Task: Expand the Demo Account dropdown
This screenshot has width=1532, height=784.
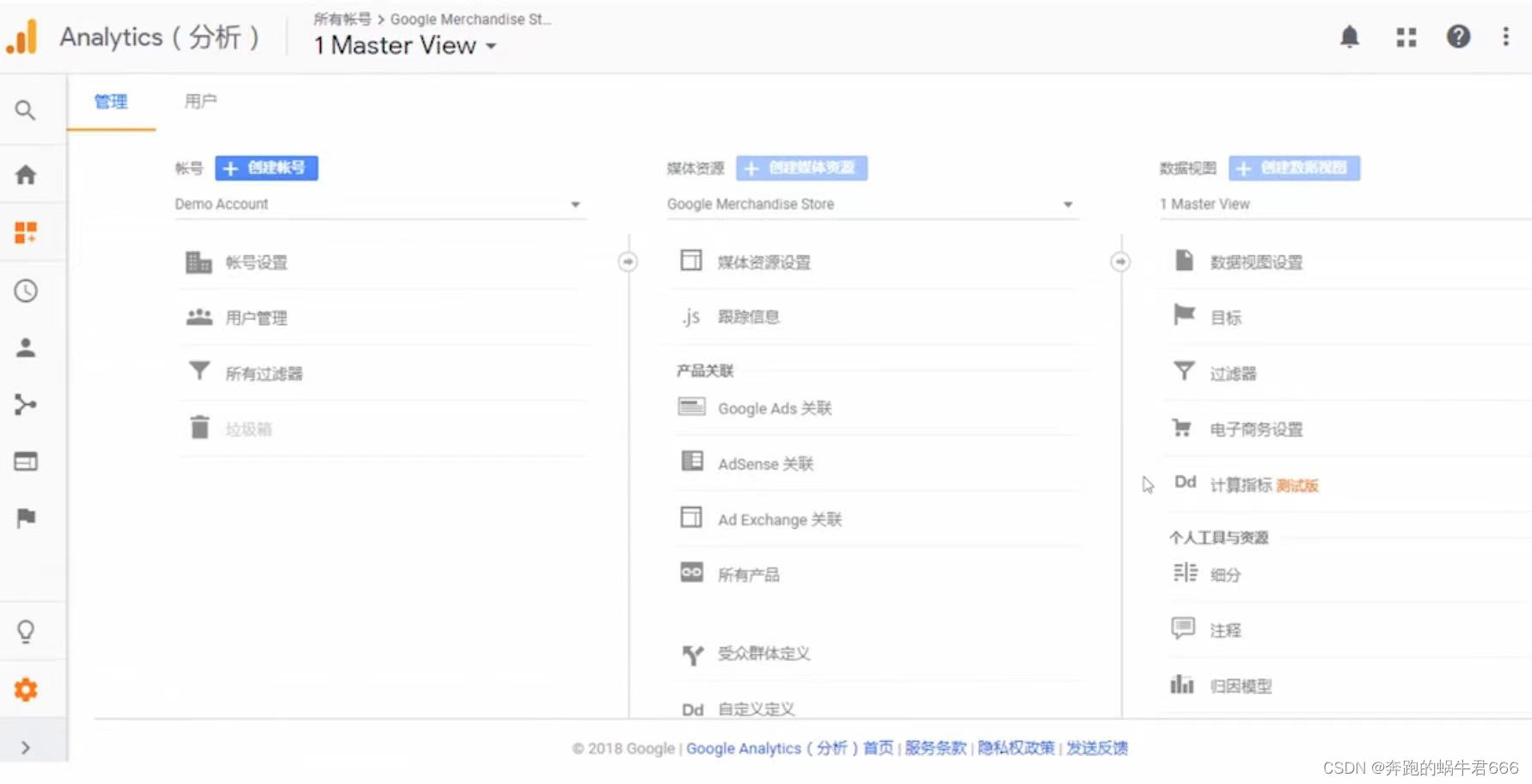Action: click(380, 205)
